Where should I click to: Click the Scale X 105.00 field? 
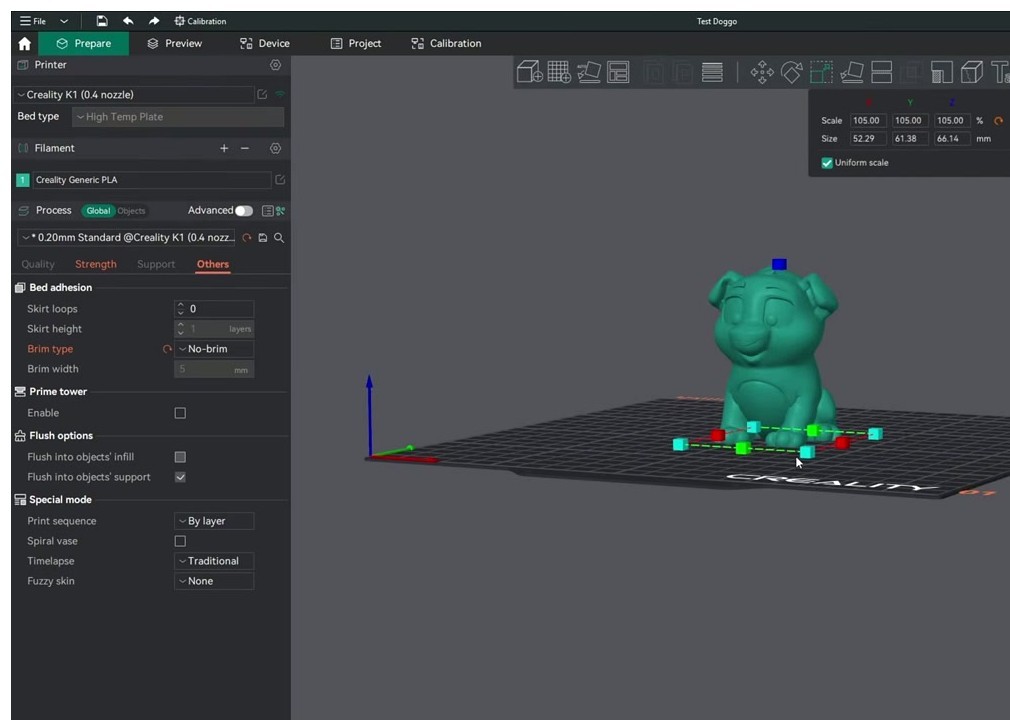868,120
